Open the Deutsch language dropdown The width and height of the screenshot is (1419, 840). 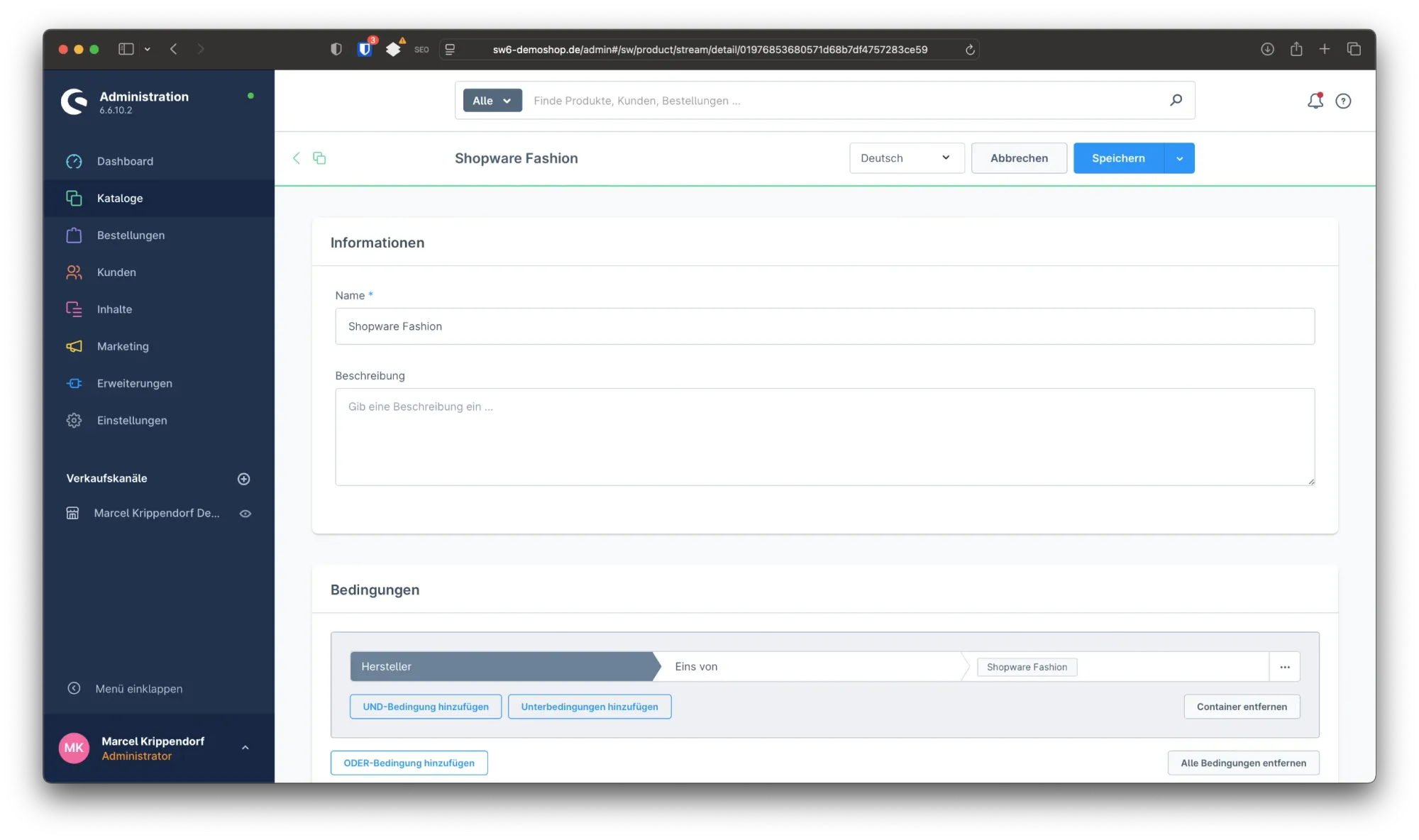click(x=907, y=157)
